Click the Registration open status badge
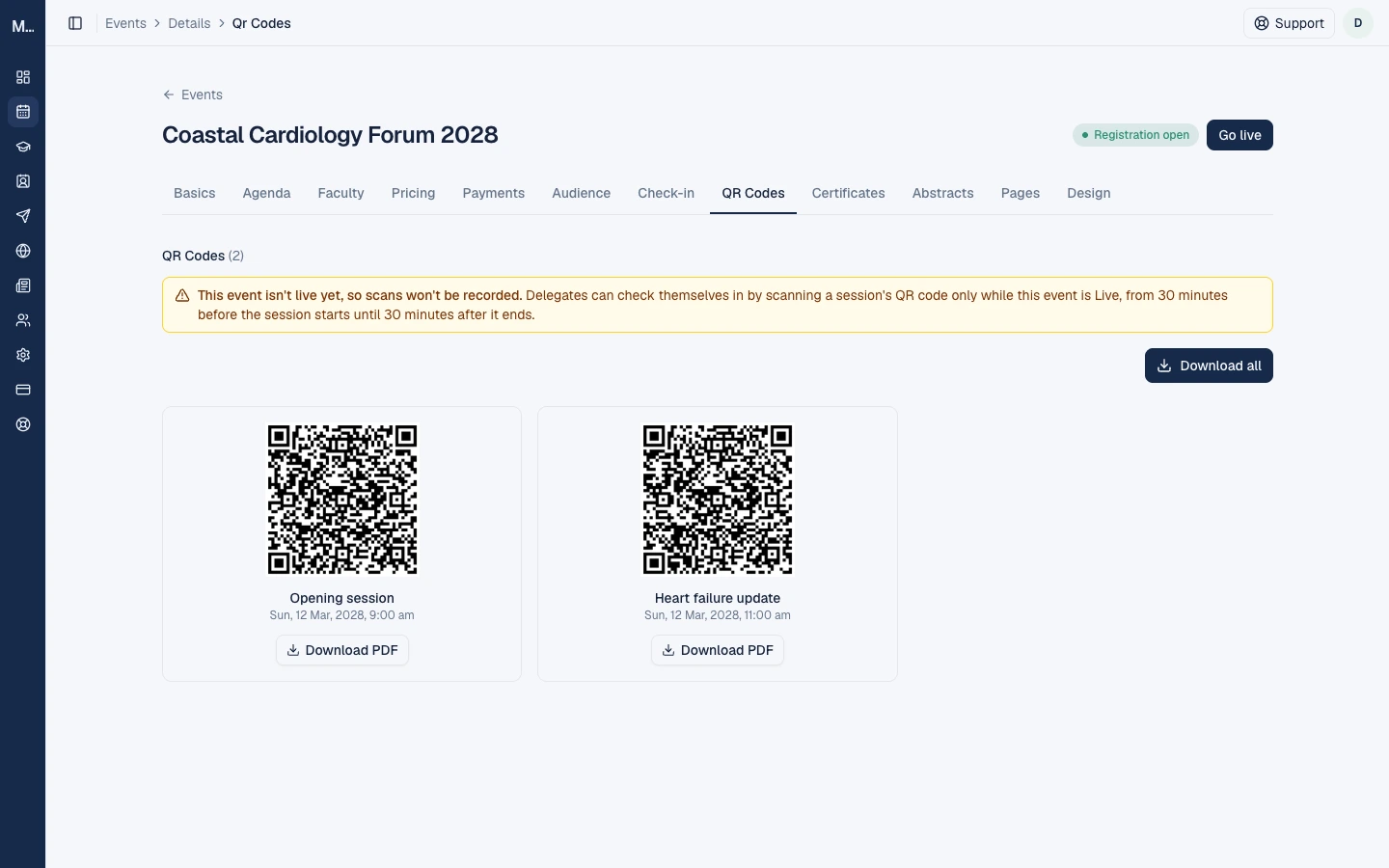The image size is (1389, 868). pyautogui.click(x=1135, y=135)
